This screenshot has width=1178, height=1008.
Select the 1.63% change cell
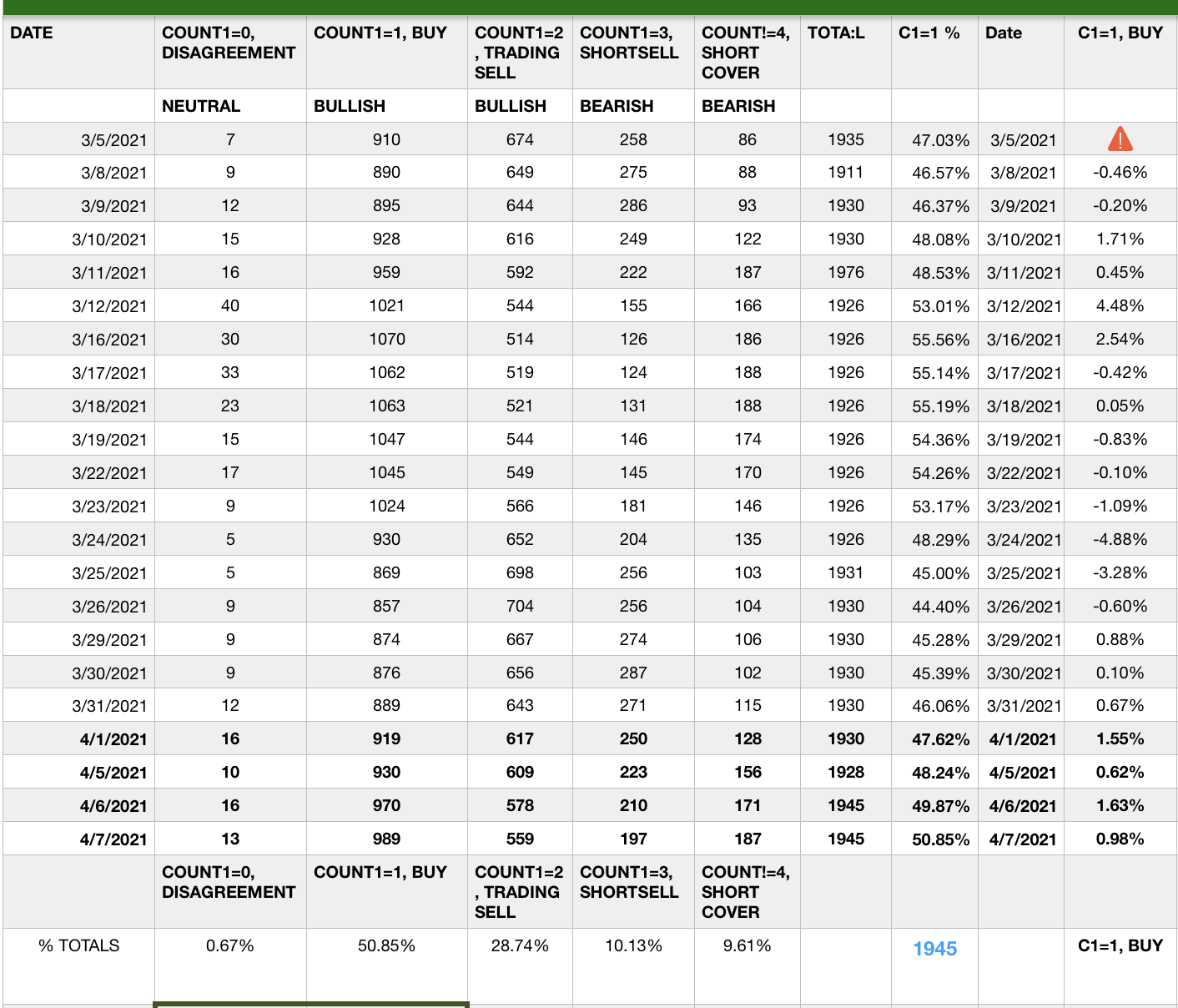click(x=1120, y=806)
